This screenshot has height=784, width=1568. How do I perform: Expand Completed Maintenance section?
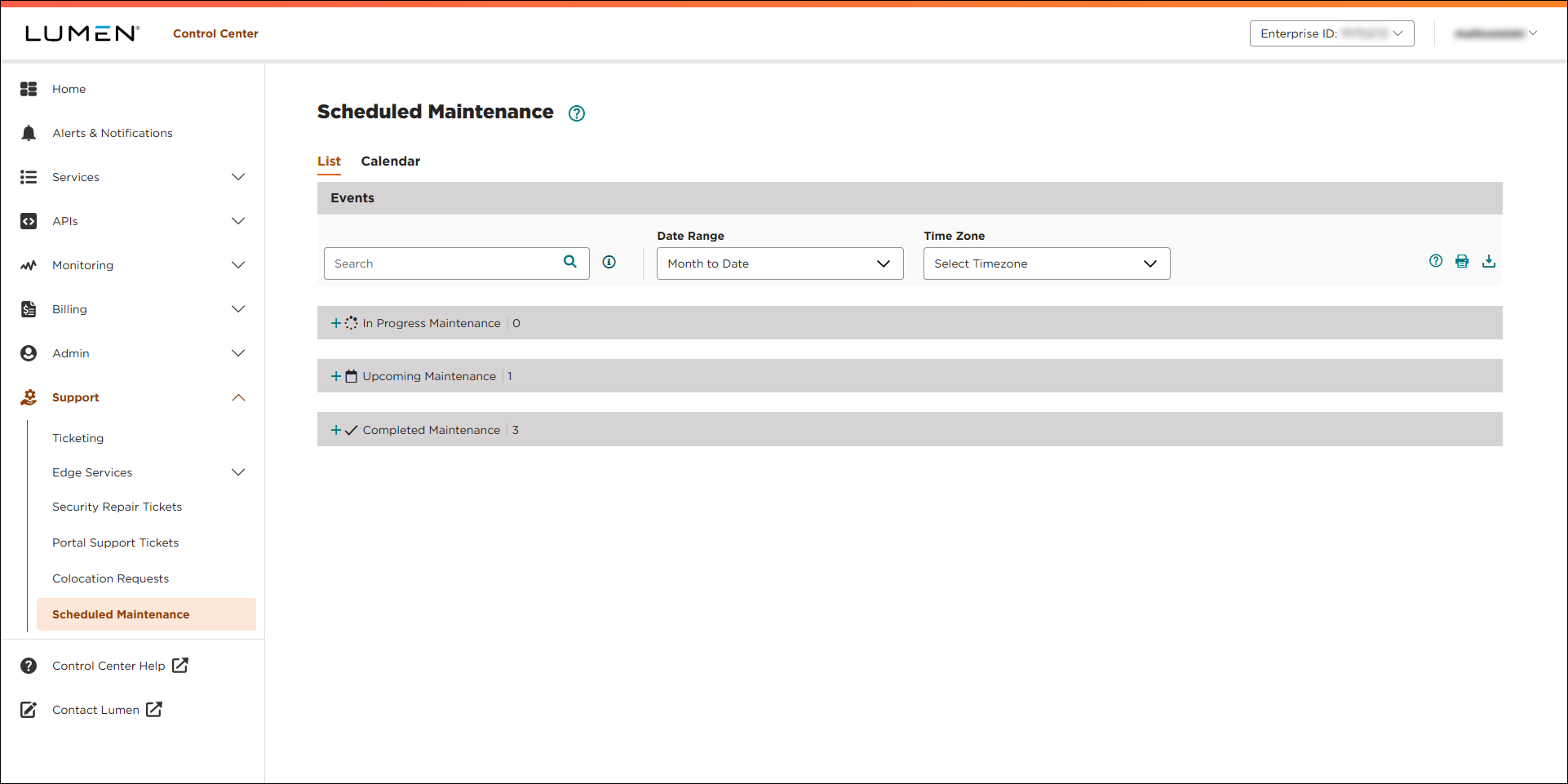click(335, 429)
